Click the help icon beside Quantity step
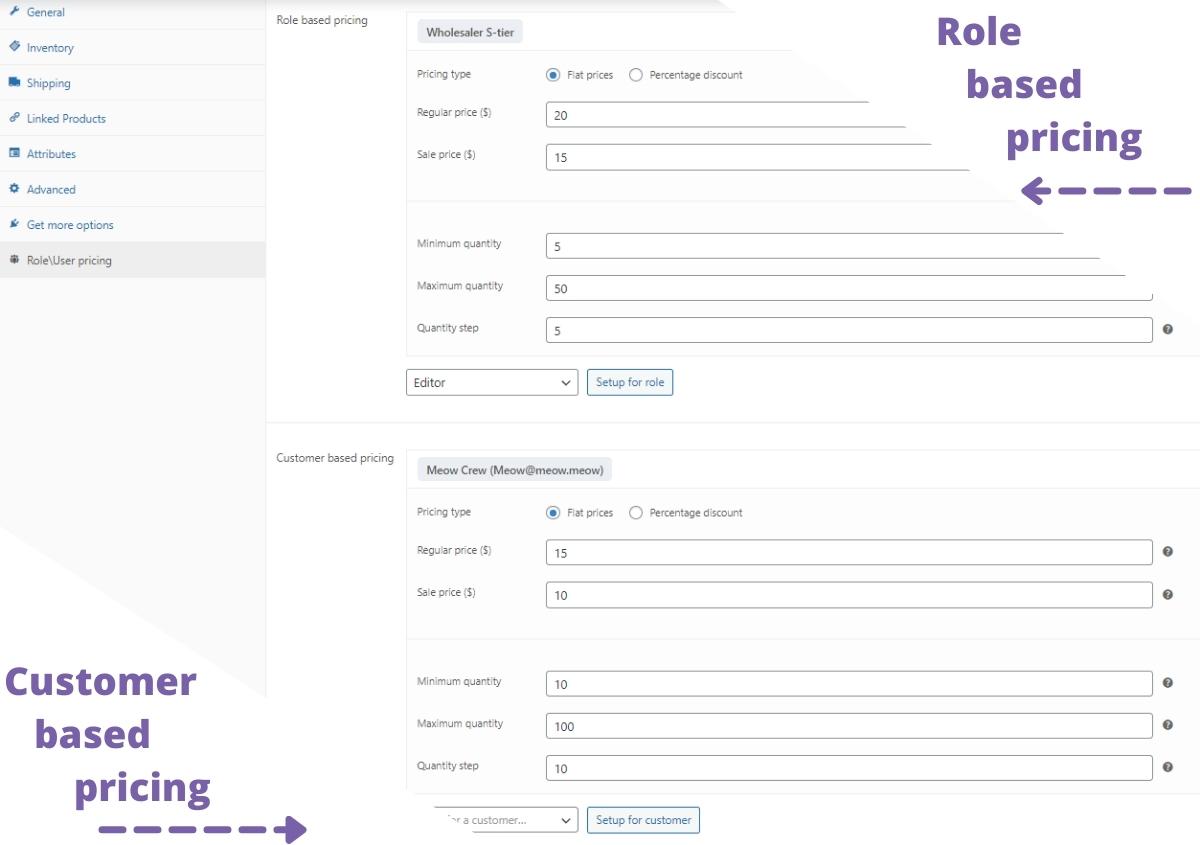Screen dimensions: 1200x845 (1166, 329)
